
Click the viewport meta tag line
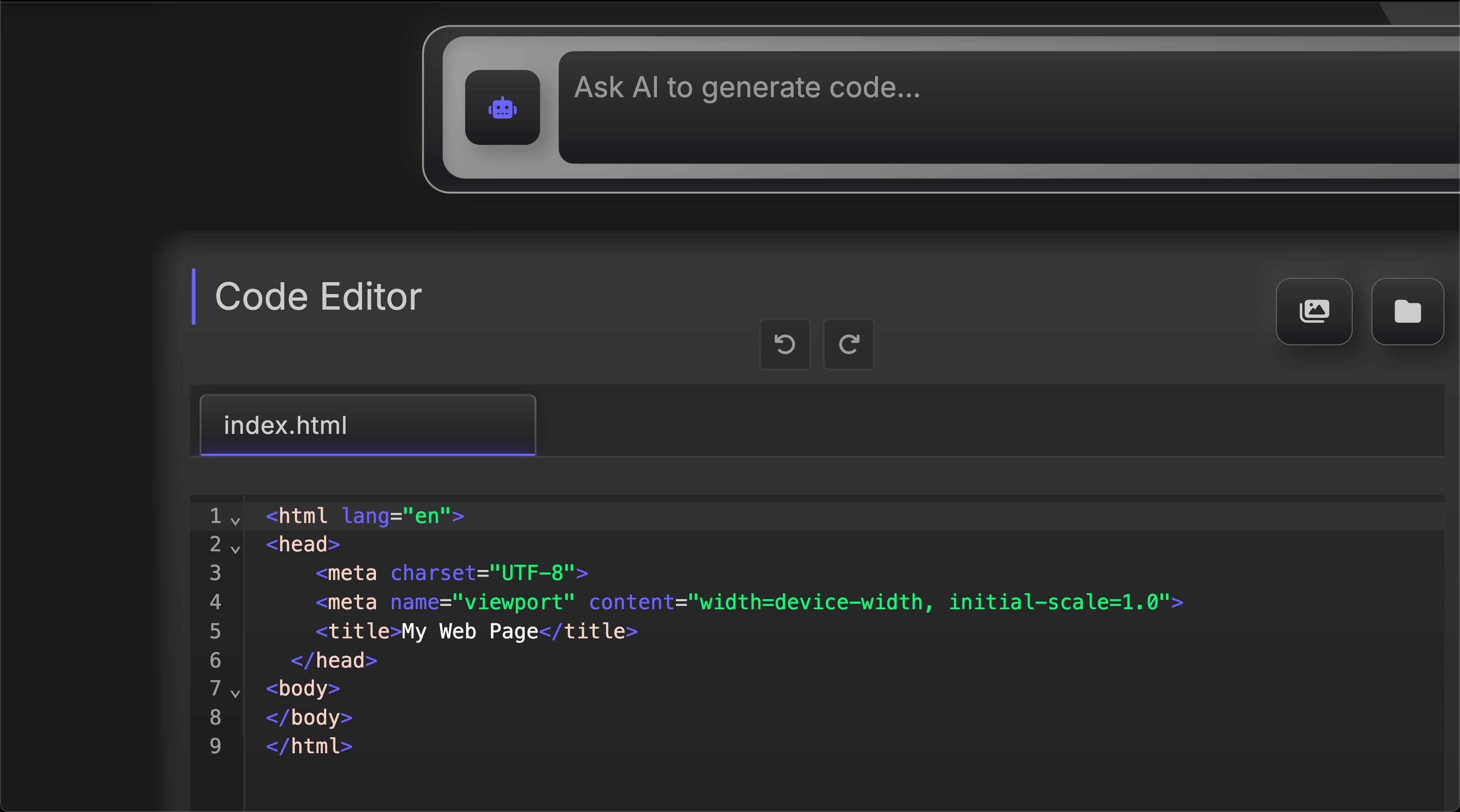(748, 602)
